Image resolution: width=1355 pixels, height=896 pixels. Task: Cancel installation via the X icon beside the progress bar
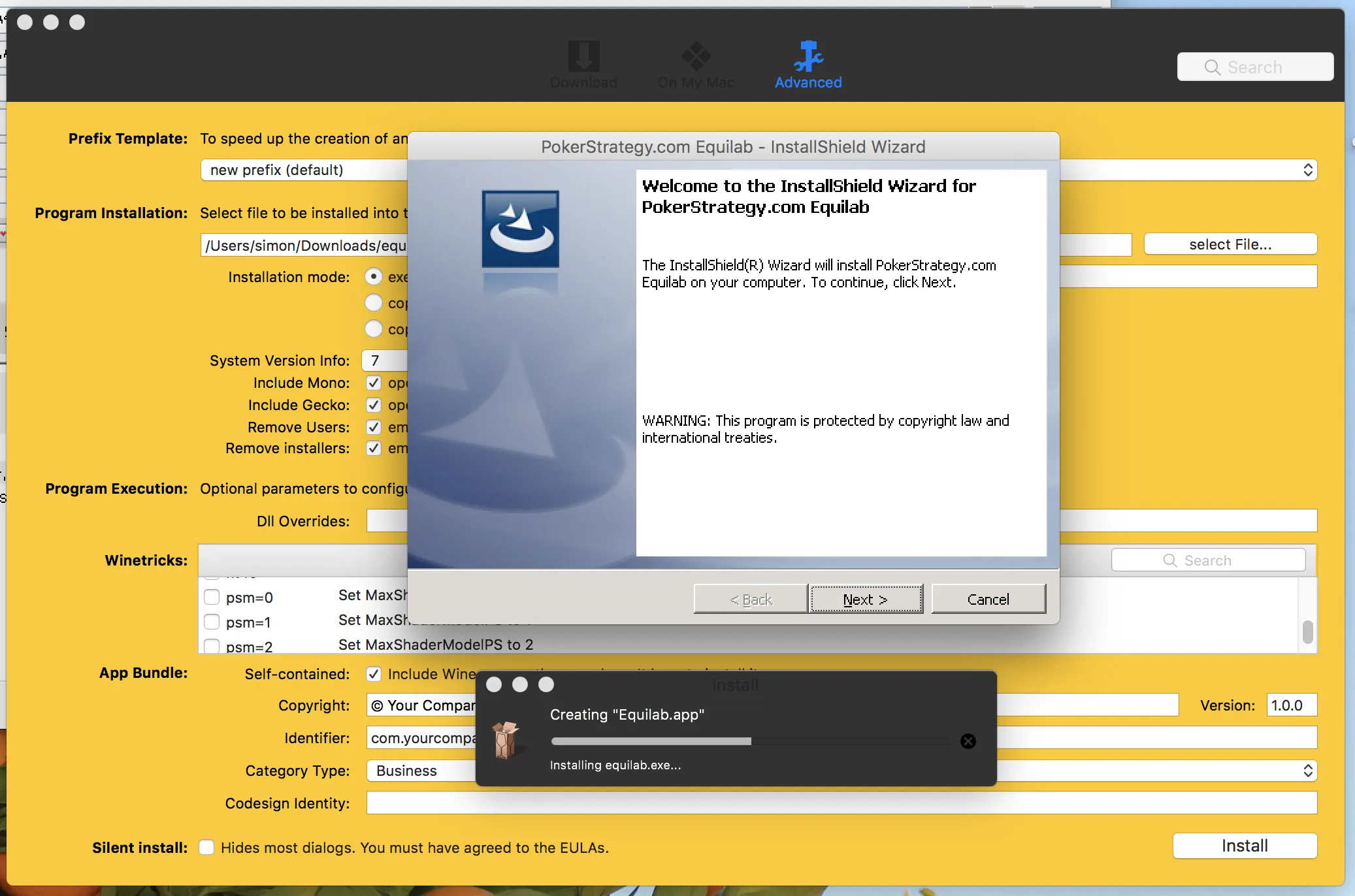pyautogui.click(x=968, y=741)
